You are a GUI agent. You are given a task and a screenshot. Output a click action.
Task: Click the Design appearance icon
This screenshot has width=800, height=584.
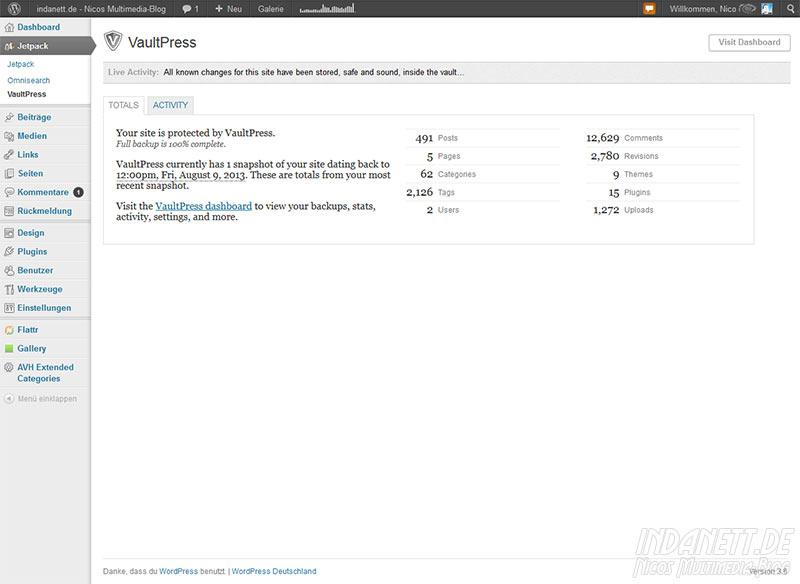point(9,233)
